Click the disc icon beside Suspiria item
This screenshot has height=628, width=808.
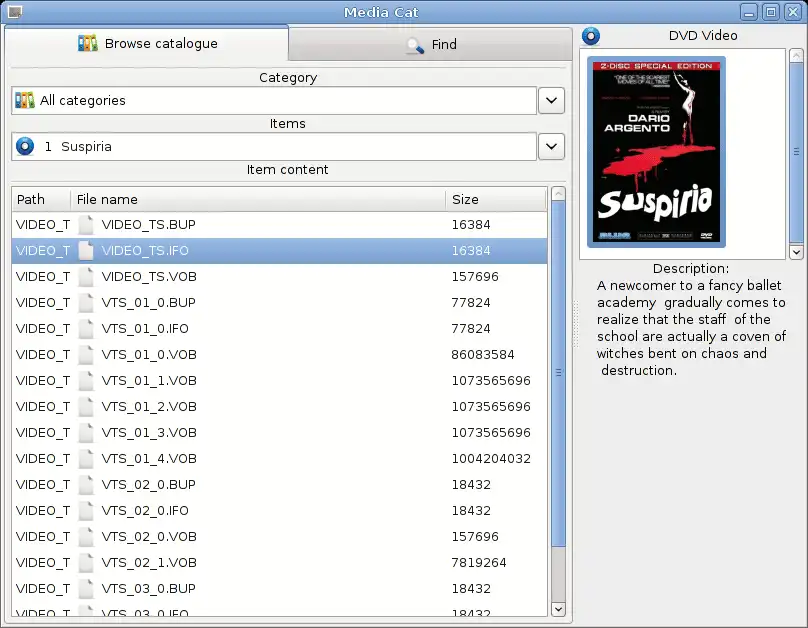tap(25, 146)
